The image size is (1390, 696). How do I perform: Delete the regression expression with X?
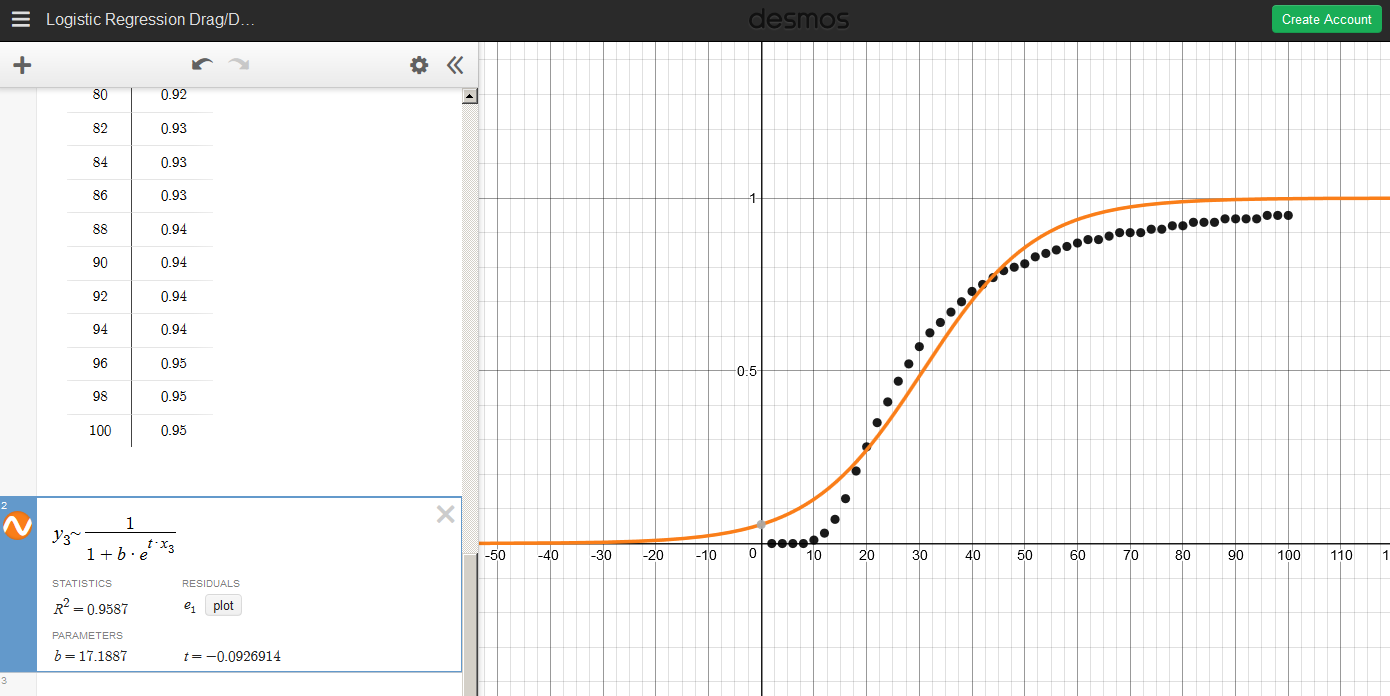point(446,514)
